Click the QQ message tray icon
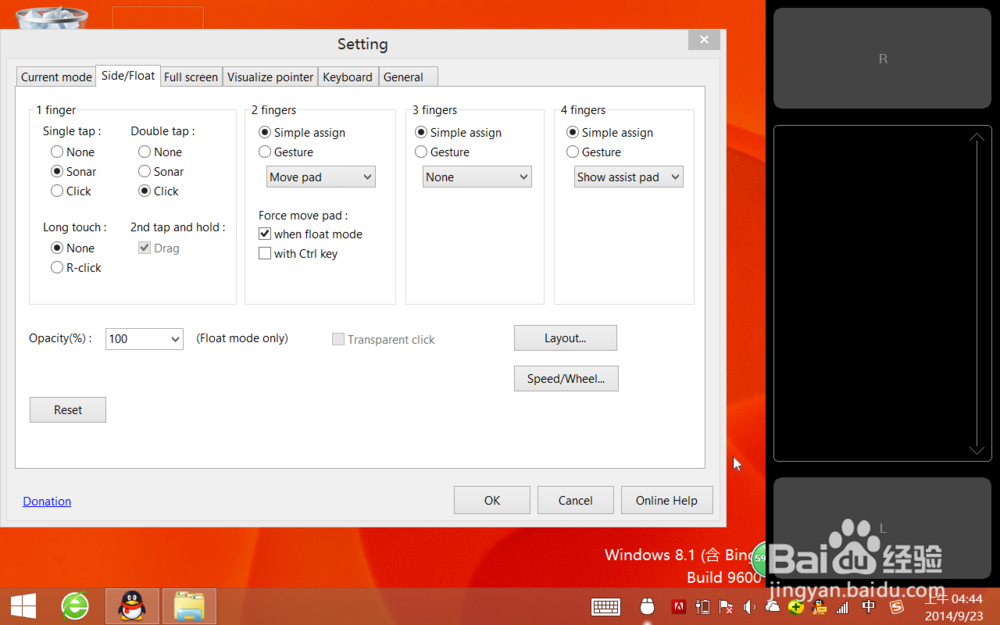This screenshot has width=1000, height=625. (819, 607)
